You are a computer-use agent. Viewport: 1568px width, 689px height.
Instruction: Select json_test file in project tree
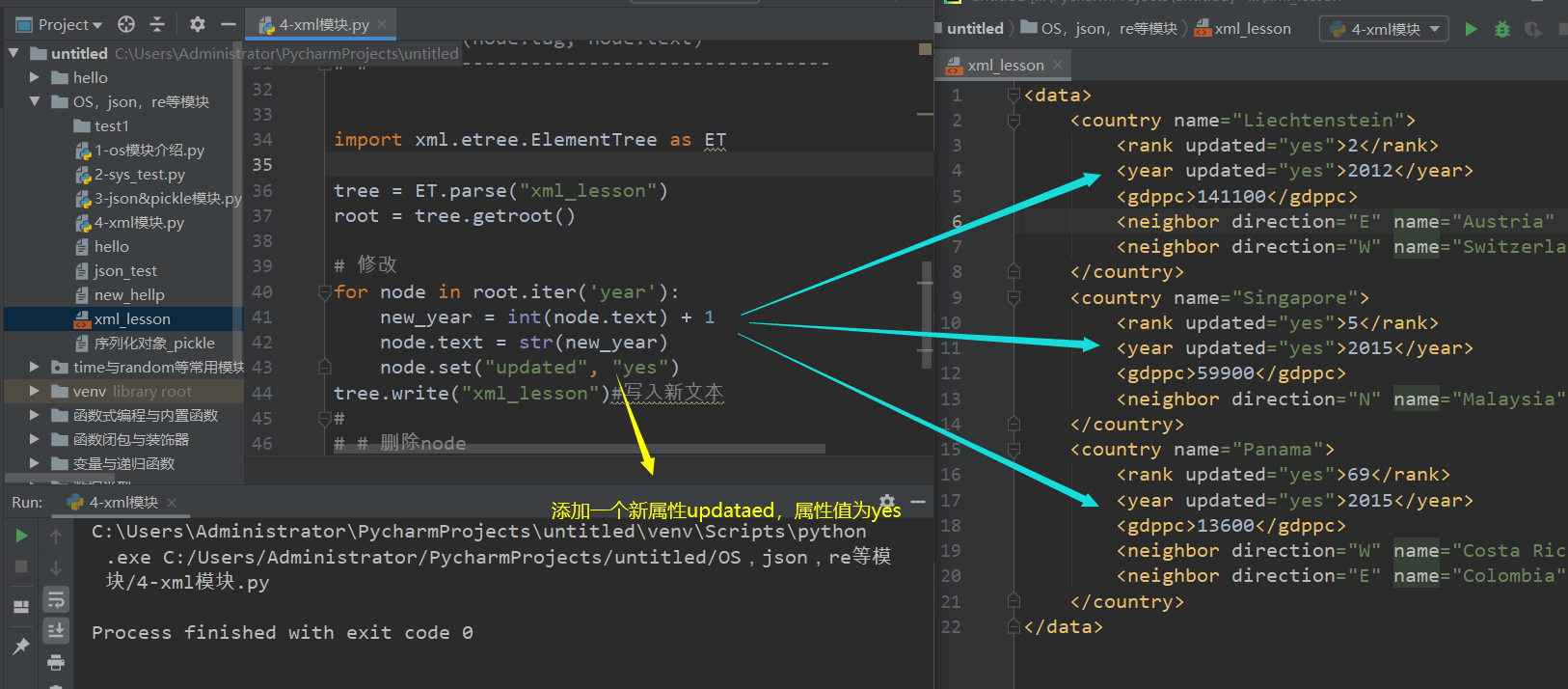[x=117, y=270]
